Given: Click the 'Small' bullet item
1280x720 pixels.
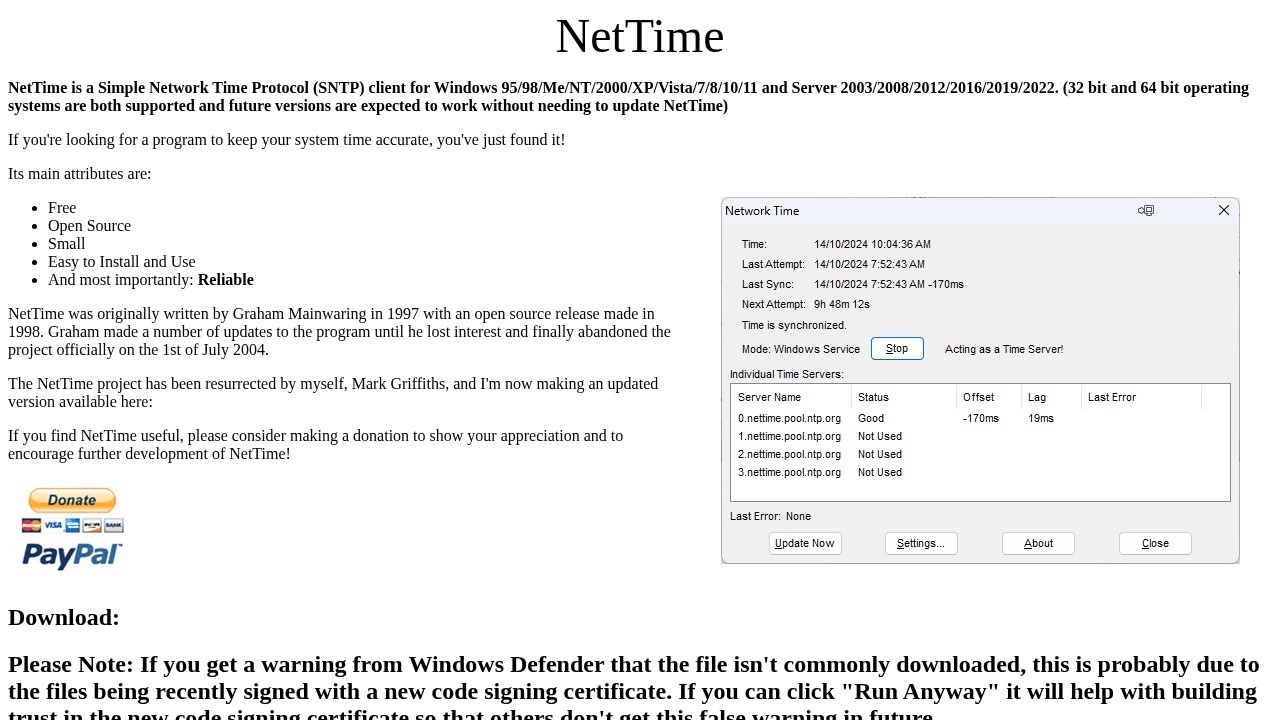Looking at the screenshot, I should click(x=66, y=244).
